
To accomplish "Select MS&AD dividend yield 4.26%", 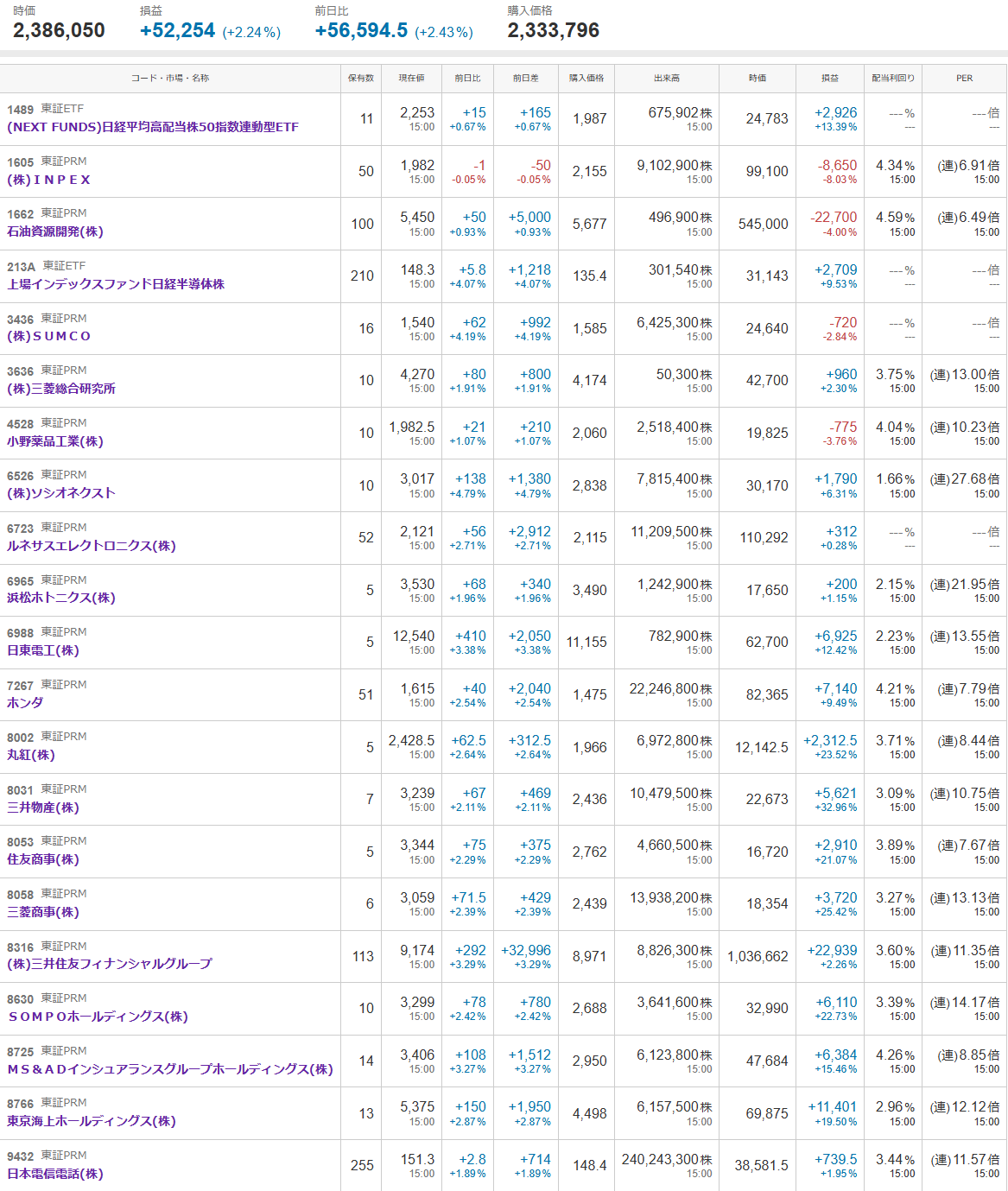I will tap(896, 1055).
